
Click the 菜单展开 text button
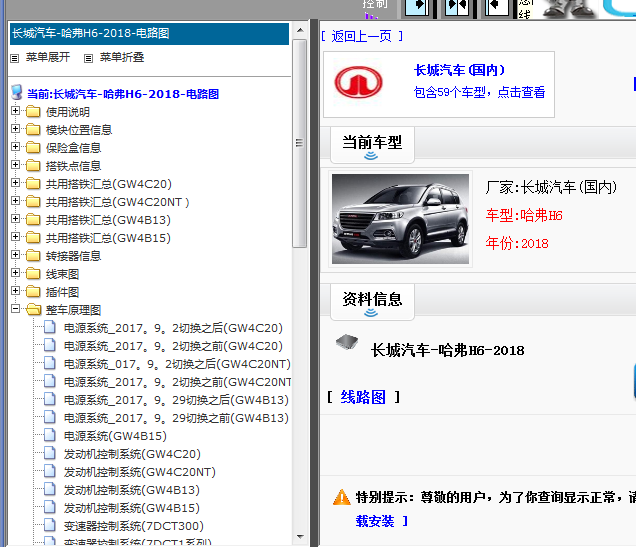coord(48,57)
